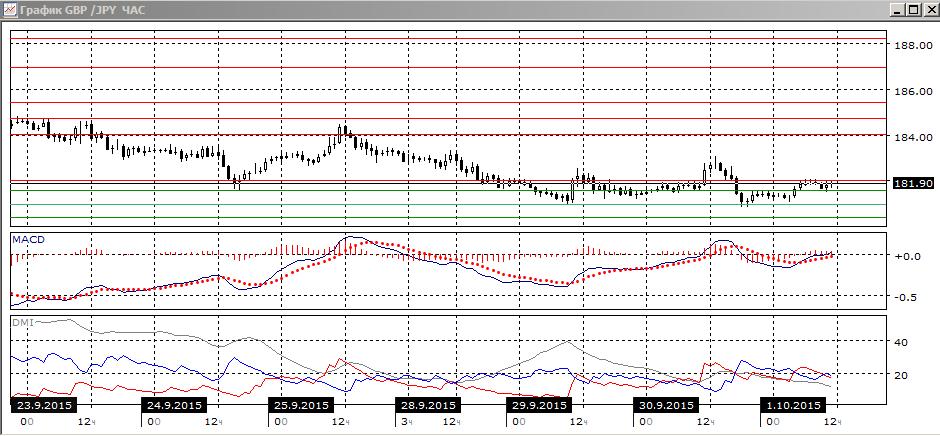This screenshot has height=436, width=940.
Task: Maximize the GBP/JPY chart window
Action: (912, 10)
